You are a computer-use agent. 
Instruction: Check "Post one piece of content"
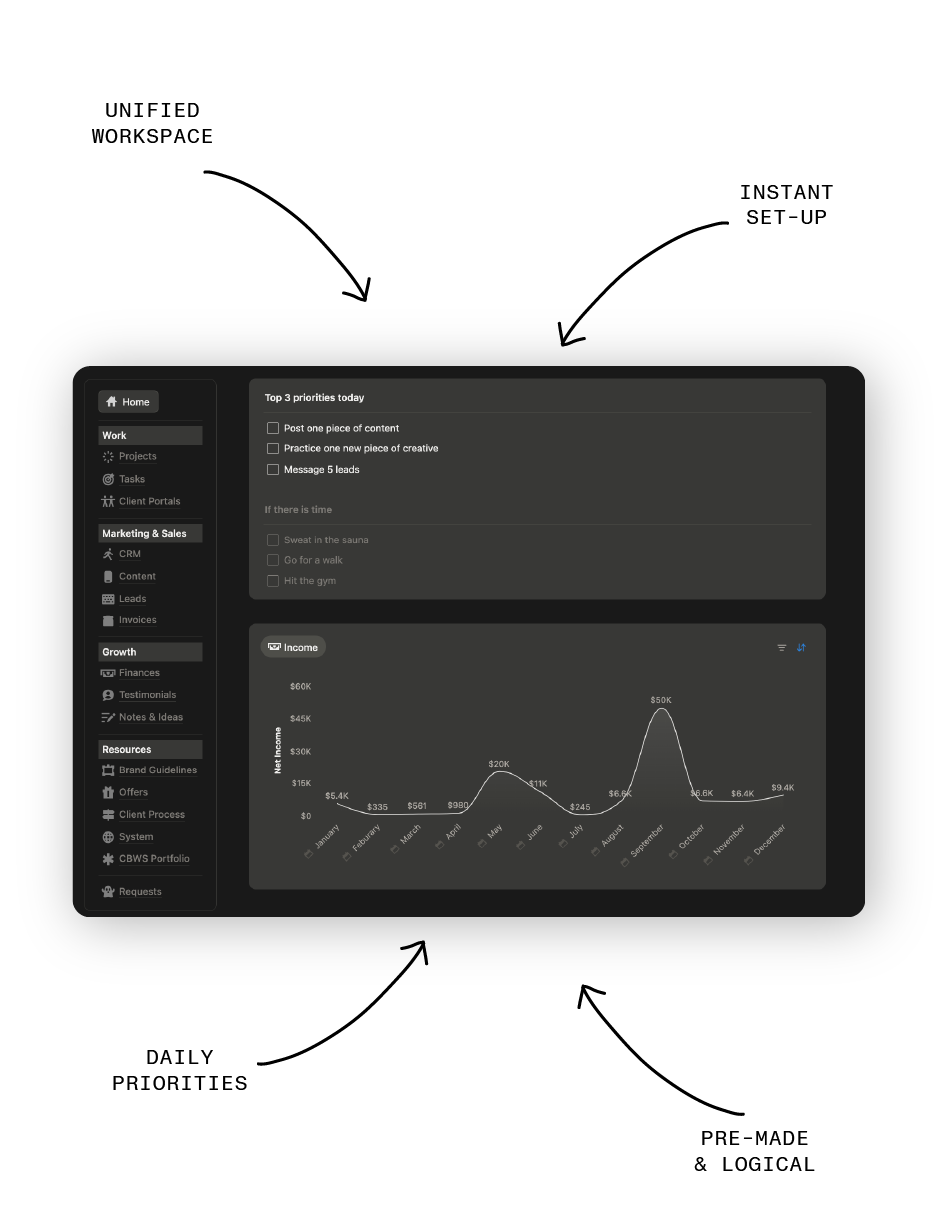(273, 428)
